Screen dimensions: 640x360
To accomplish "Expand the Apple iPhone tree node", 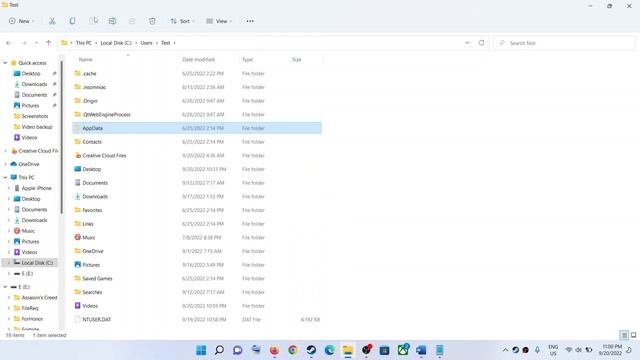I will click(9, 188).
